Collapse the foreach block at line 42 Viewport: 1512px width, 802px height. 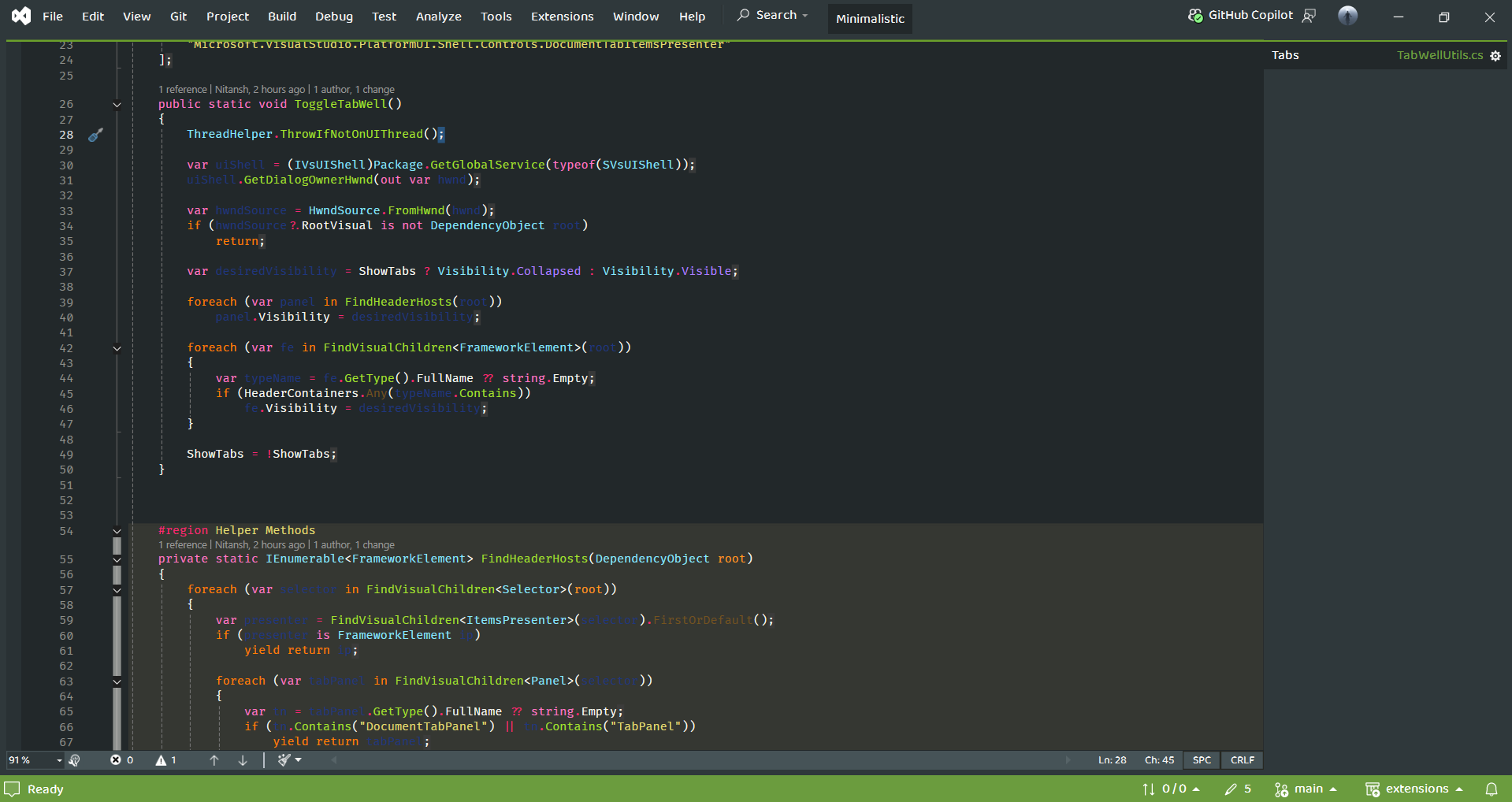(117, 349)
